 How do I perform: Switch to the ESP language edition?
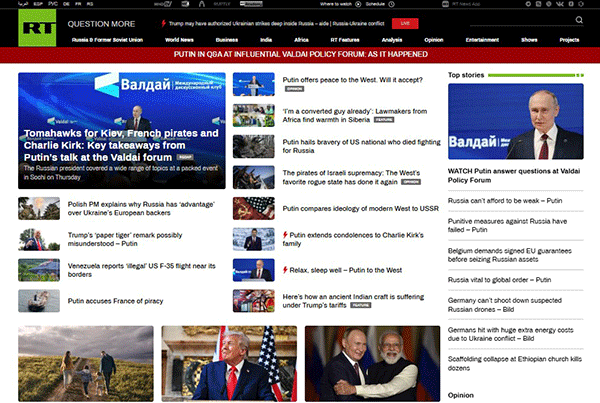pyautogui.click(x=36, y=4)
